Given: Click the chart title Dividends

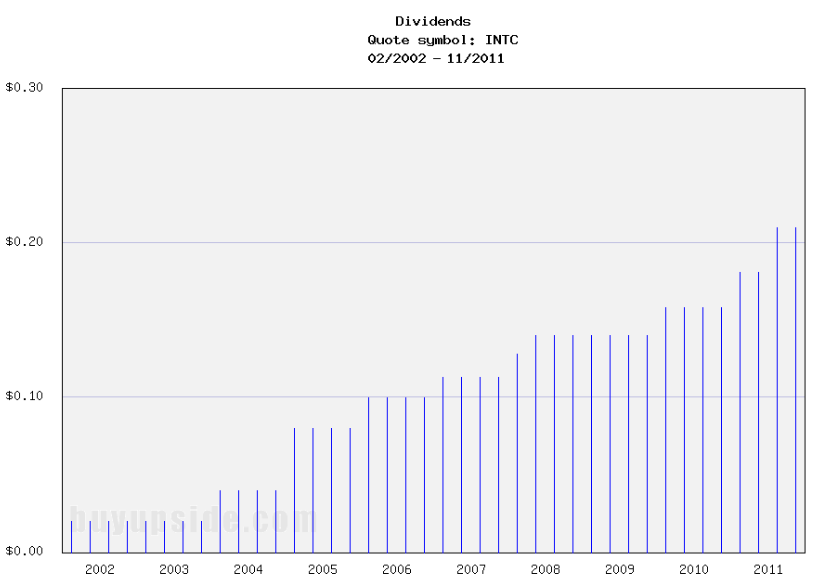Looking at the screenshot, I should pos(434,20).
